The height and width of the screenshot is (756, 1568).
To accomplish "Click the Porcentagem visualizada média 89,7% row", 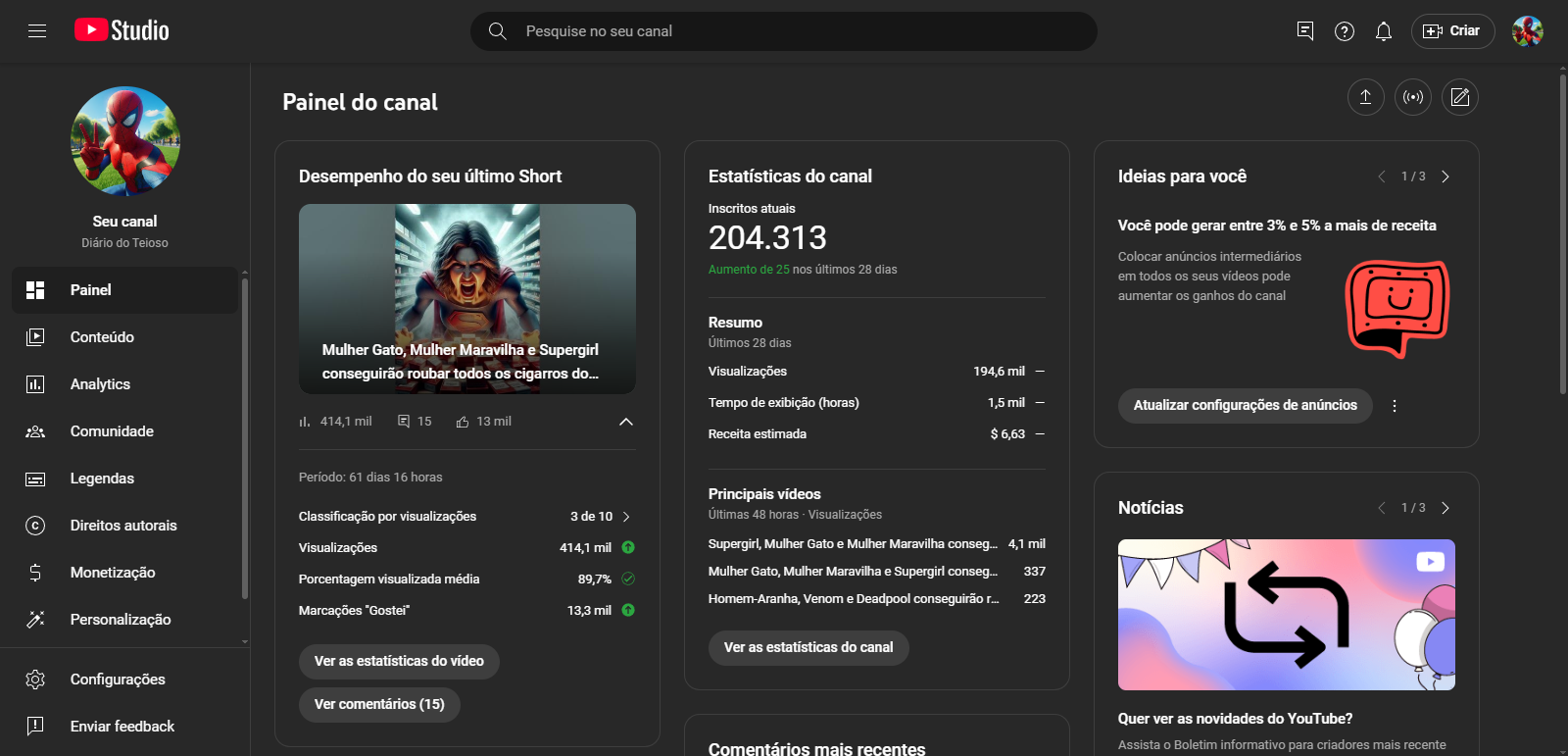I will tap(467, 580).
